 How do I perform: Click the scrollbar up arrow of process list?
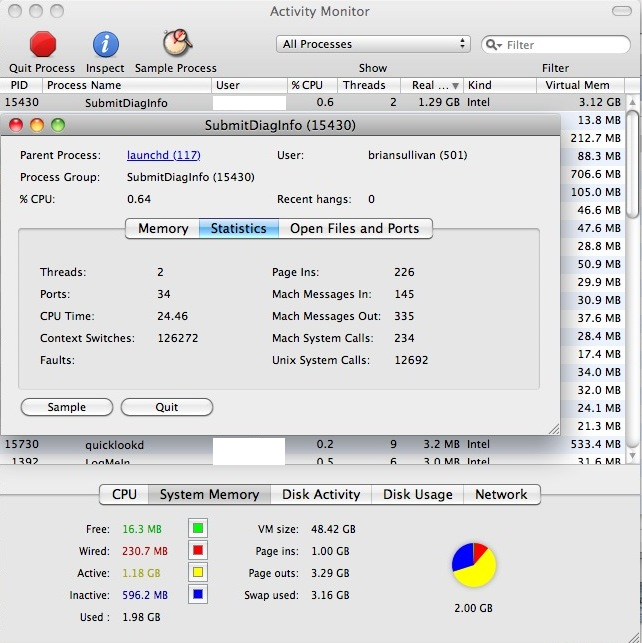tap(633, 101)
